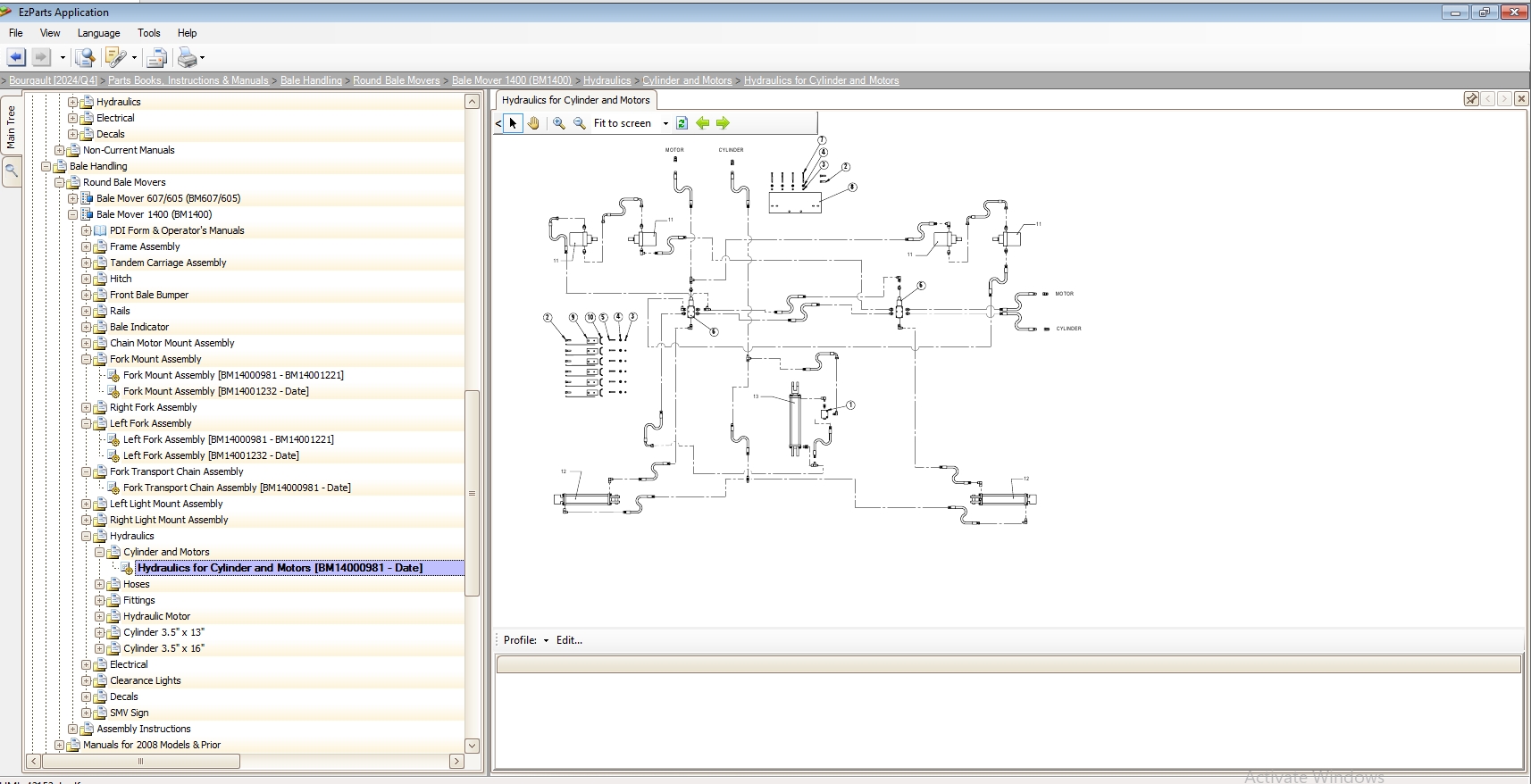Collapse the Bale Mover 1400 (BM1400) node

point(73,214)
